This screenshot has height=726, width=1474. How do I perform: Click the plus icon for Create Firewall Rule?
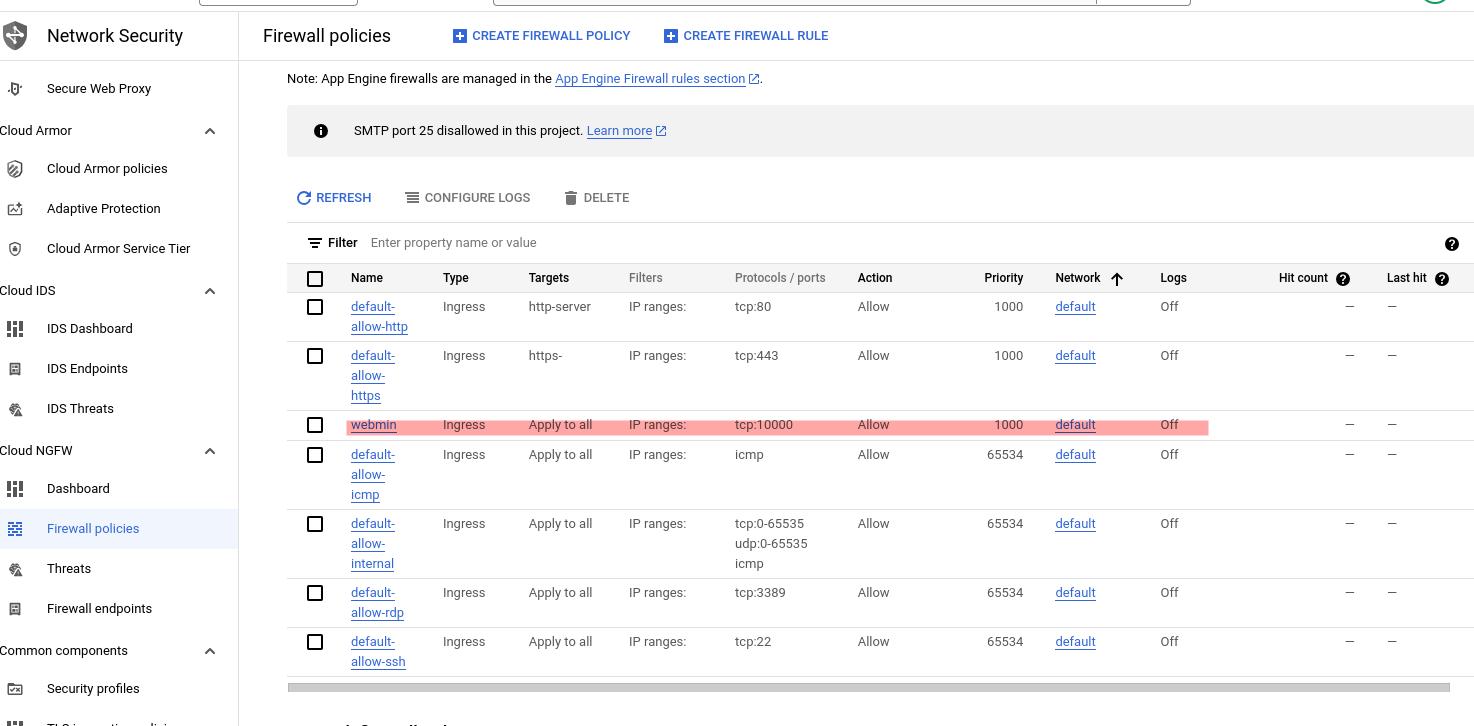coord(671,36)
